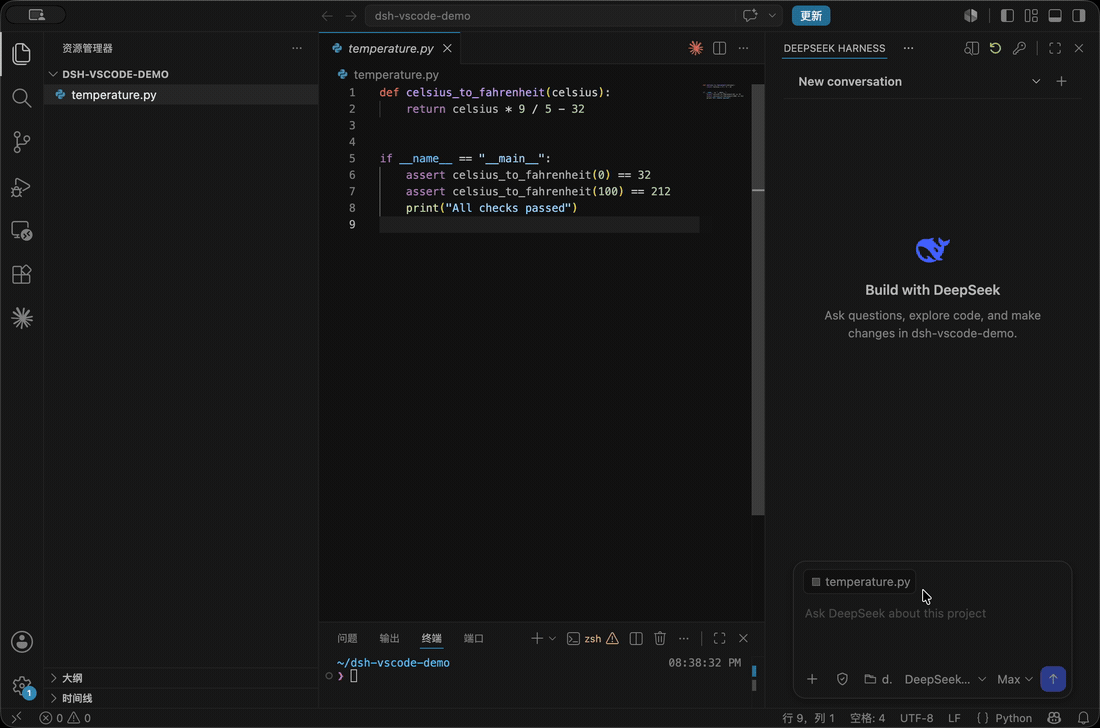The width and height of the screenshot is (1100, 728).
Task: Open the Search view in activity bar
Action: tap(22, 98)
